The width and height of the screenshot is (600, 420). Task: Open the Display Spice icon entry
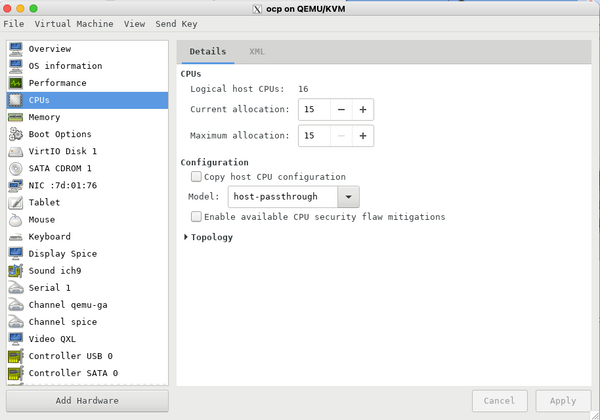(x=16, y=254)
